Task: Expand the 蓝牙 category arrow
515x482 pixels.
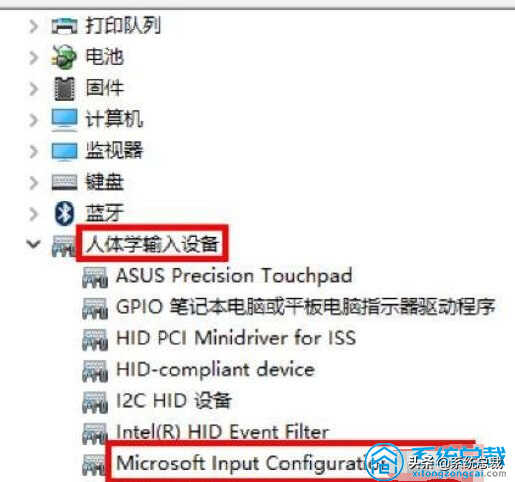Action: [33, 214]
